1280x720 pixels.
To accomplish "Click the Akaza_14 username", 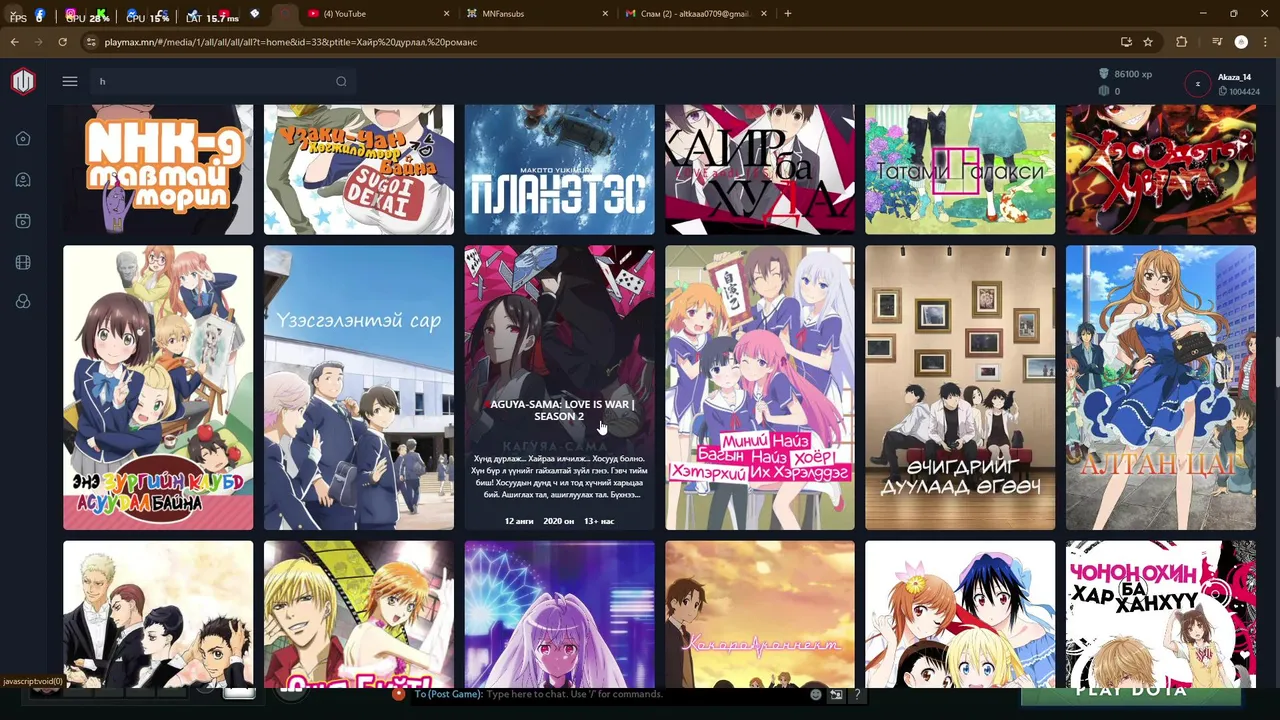I will coord(1234,77).
